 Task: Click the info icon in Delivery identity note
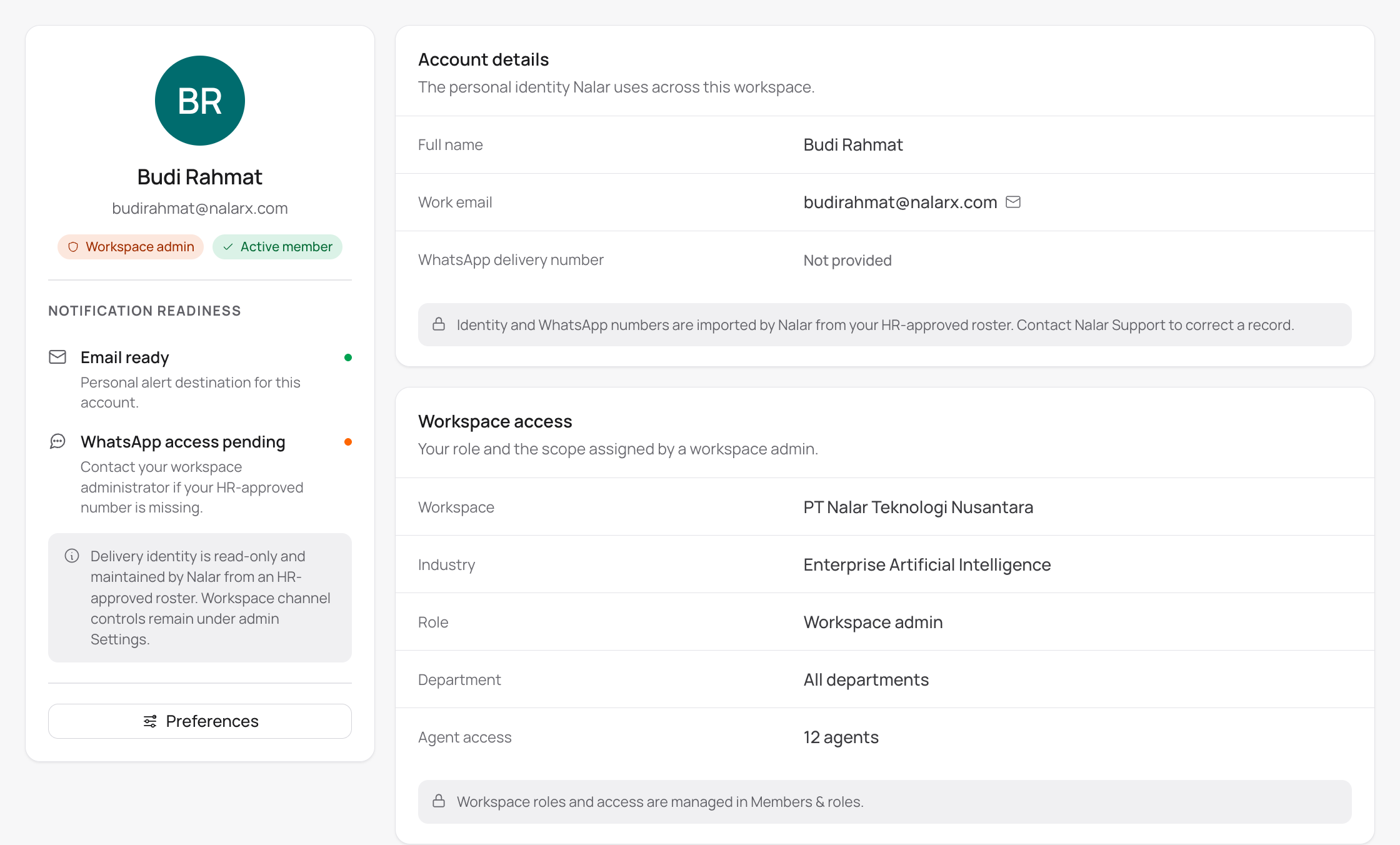[x=72, y=556]
